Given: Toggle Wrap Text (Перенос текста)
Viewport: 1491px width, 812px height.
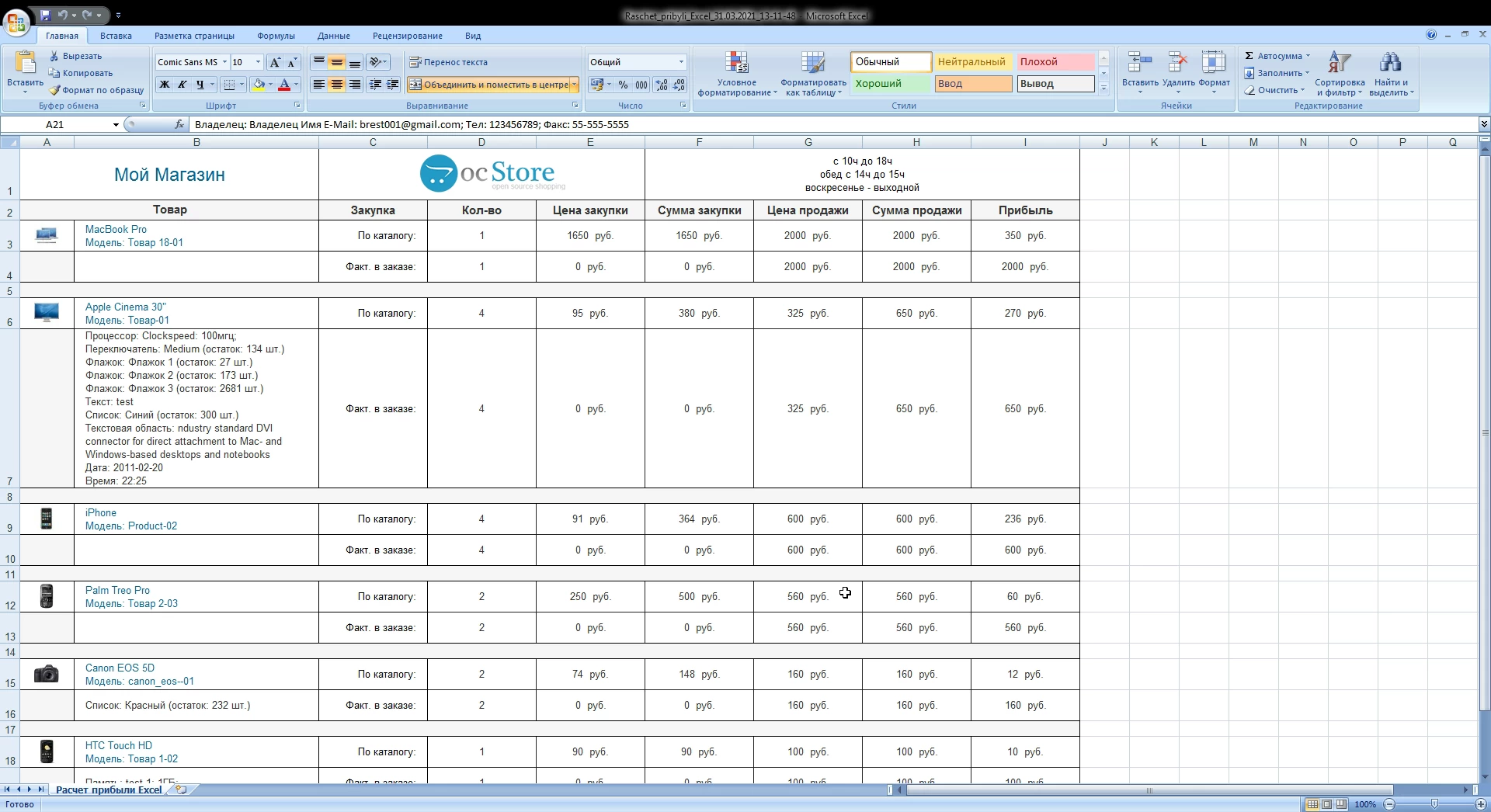Looking at the screenshot, I should tap(449, 62).
